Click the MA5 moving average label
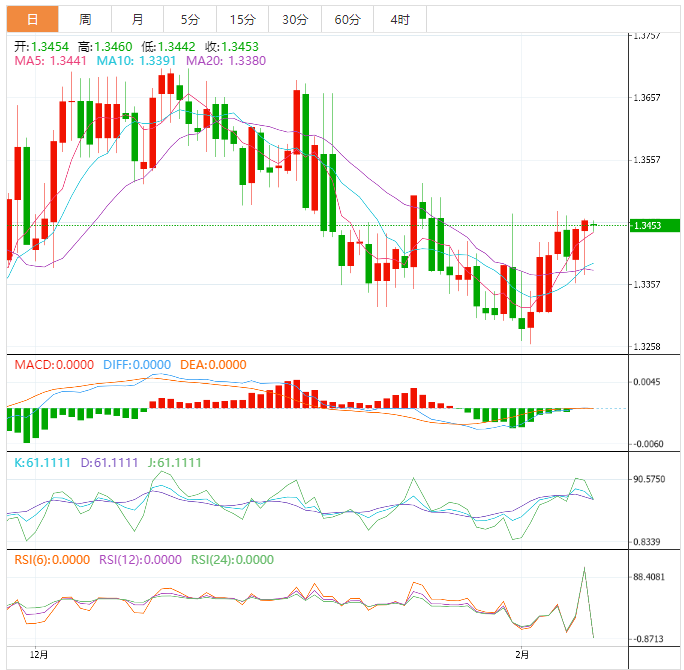 click(50, 60)
